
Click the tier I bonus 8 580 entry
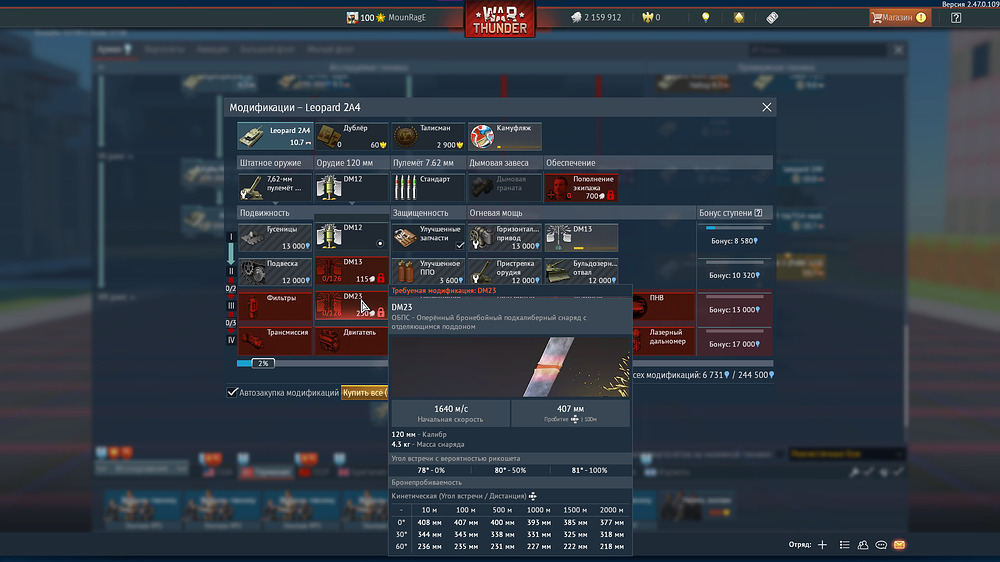point(734,238)
